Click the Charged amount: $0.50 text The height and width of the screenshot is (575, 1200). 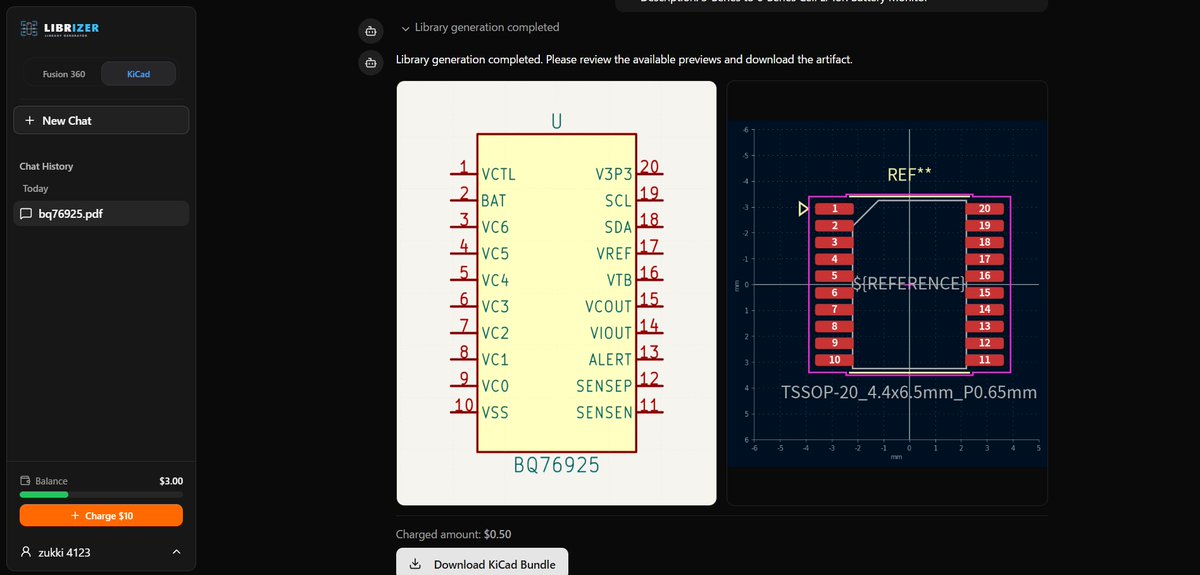coord(453,534)
